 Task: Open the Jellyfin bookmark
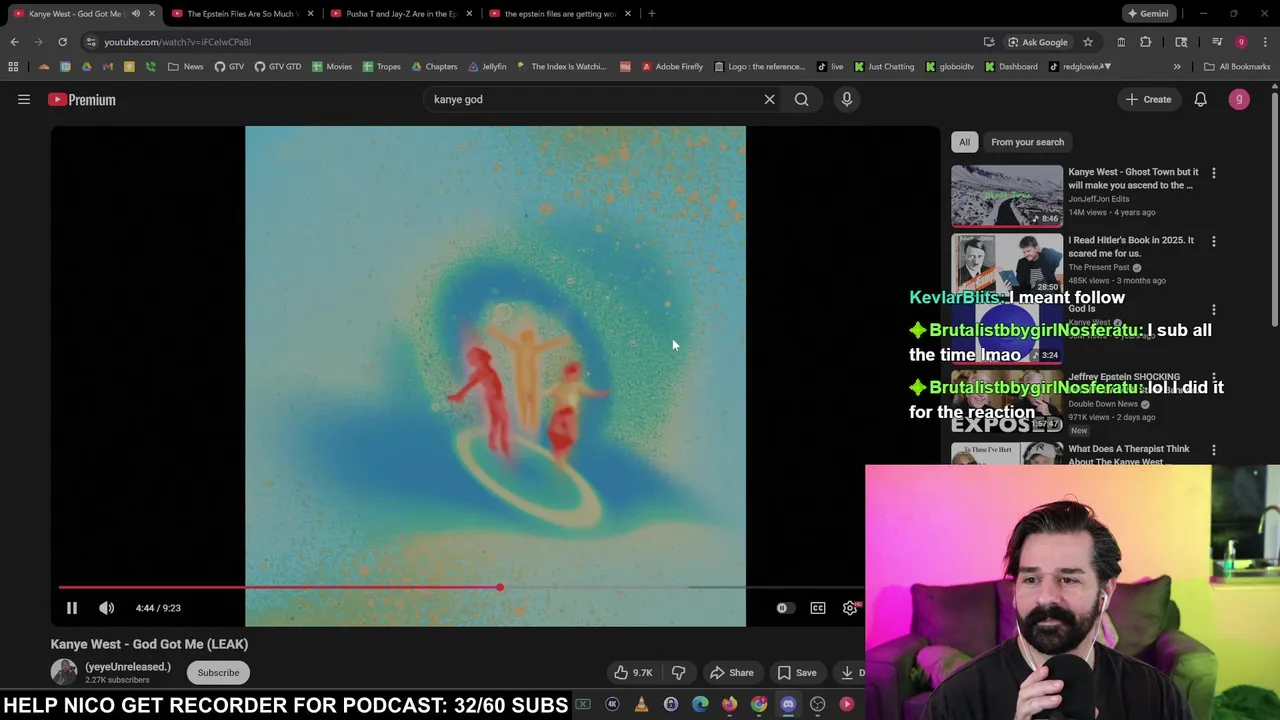[487, 67]
